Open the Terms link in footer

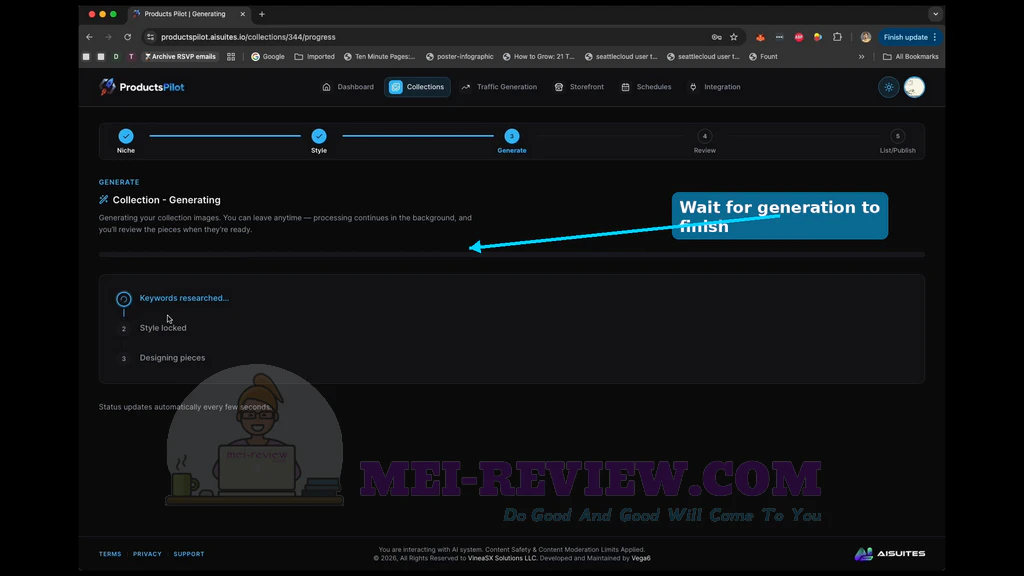[x=110, y=554]
